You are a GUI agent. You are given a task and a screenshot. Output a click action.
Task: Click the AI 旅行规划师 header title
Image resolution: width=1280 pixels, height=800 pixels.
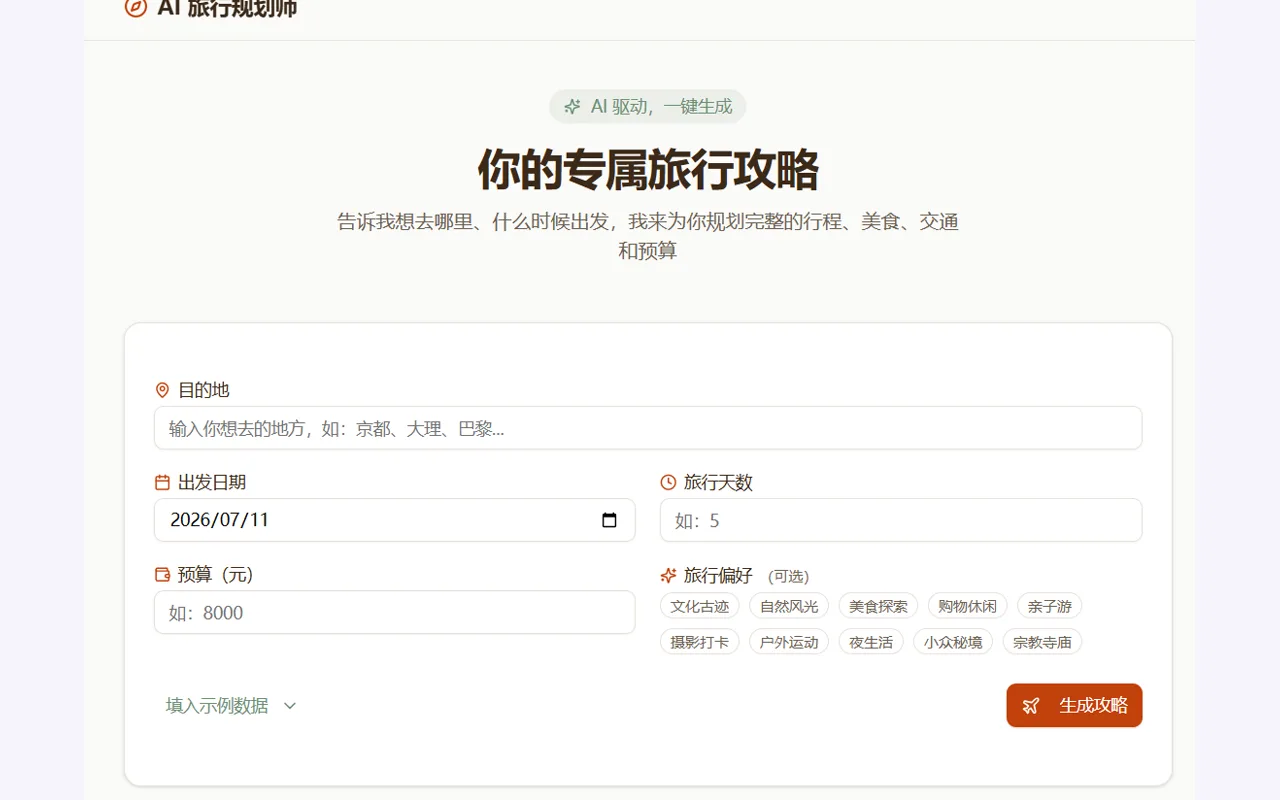(x=227, y=8)
